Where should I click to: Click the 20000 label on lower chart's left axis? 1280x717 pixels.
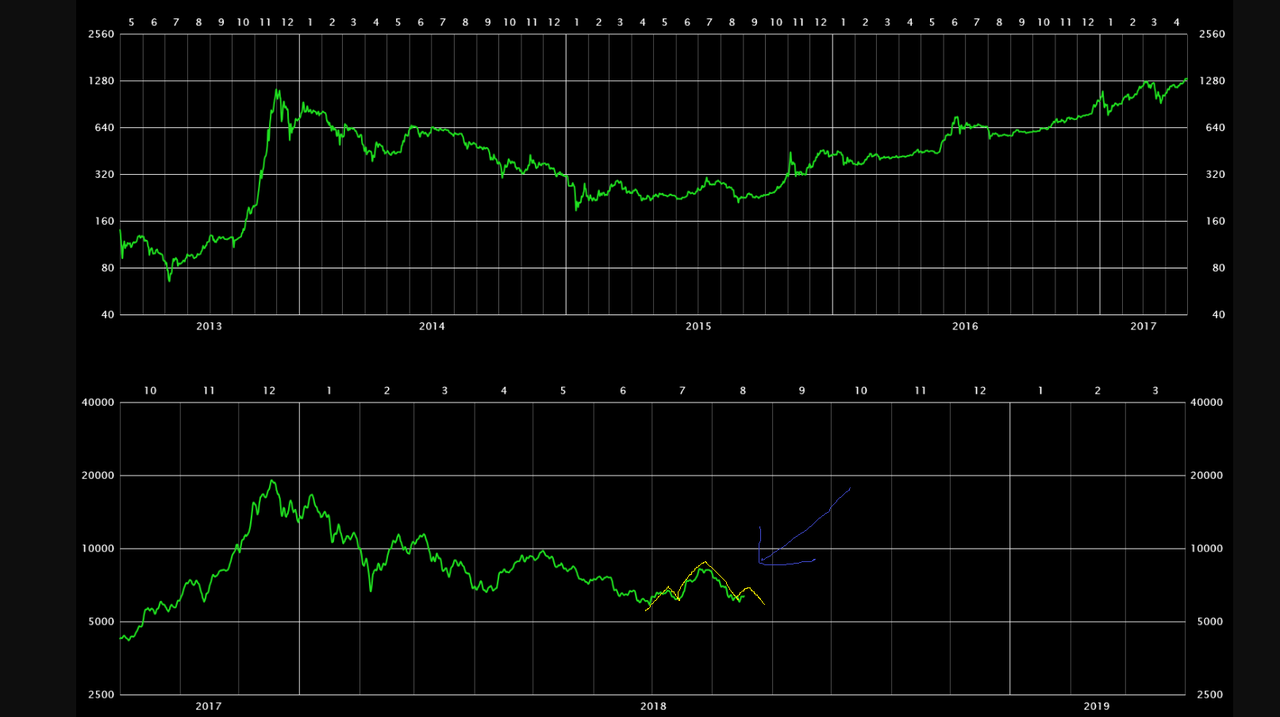pyautogui.click(x=100, y=476)
